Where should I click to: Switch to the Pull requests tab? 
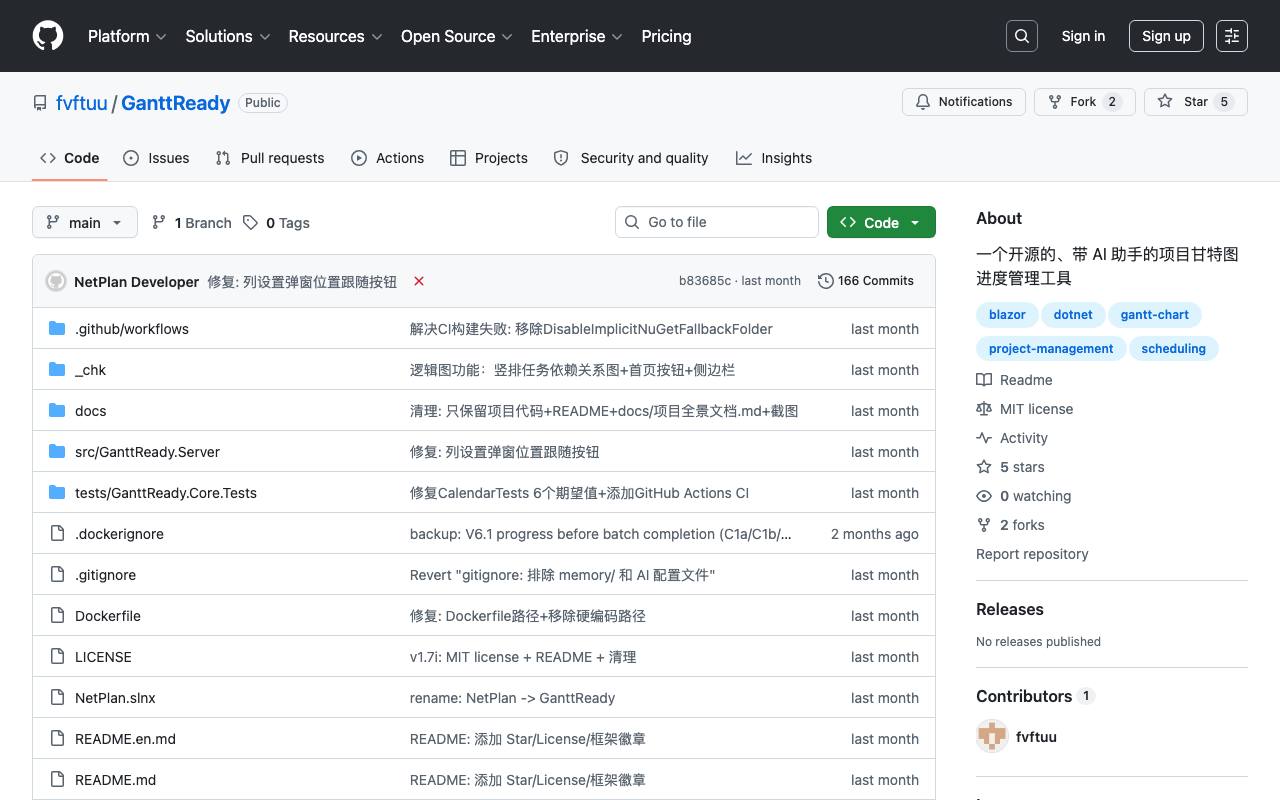[270, 158]
